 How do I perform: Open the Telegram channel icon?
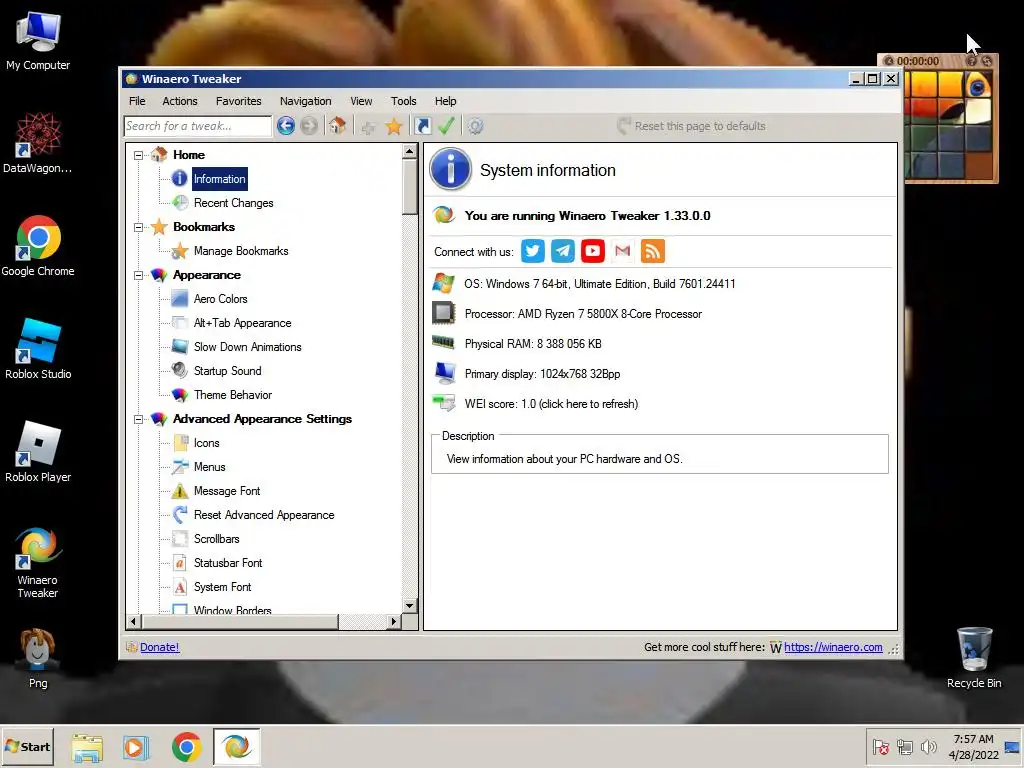pyautogui.click(x=562, y=251)
